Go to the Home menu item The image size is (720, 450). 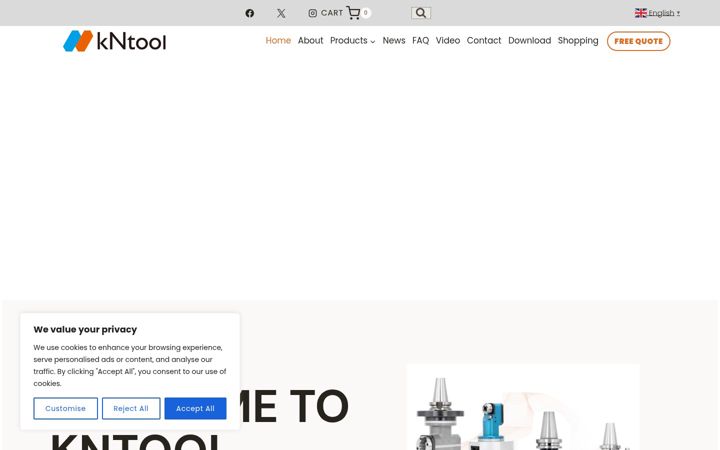pos(278,40)
